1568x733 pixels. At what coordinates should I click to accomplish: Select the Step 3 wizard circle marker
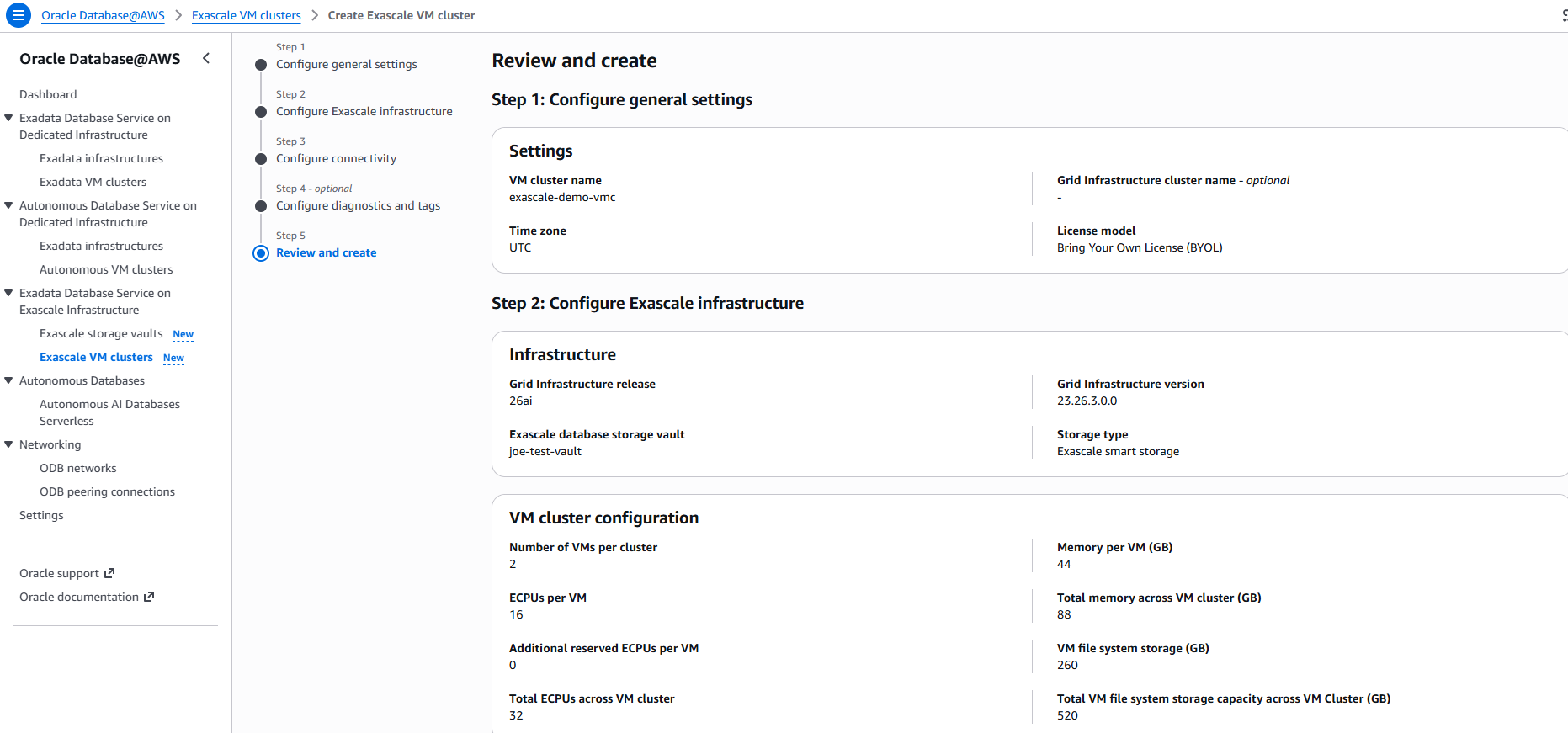point(261,159)
